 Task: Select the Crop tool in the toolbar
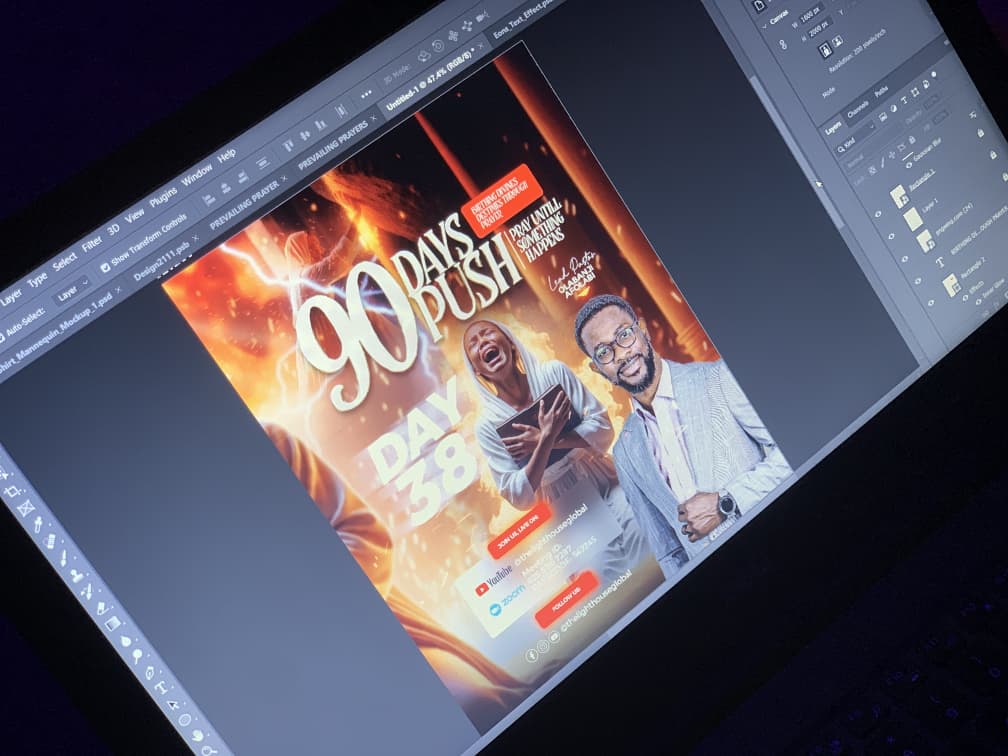[12, 492]
